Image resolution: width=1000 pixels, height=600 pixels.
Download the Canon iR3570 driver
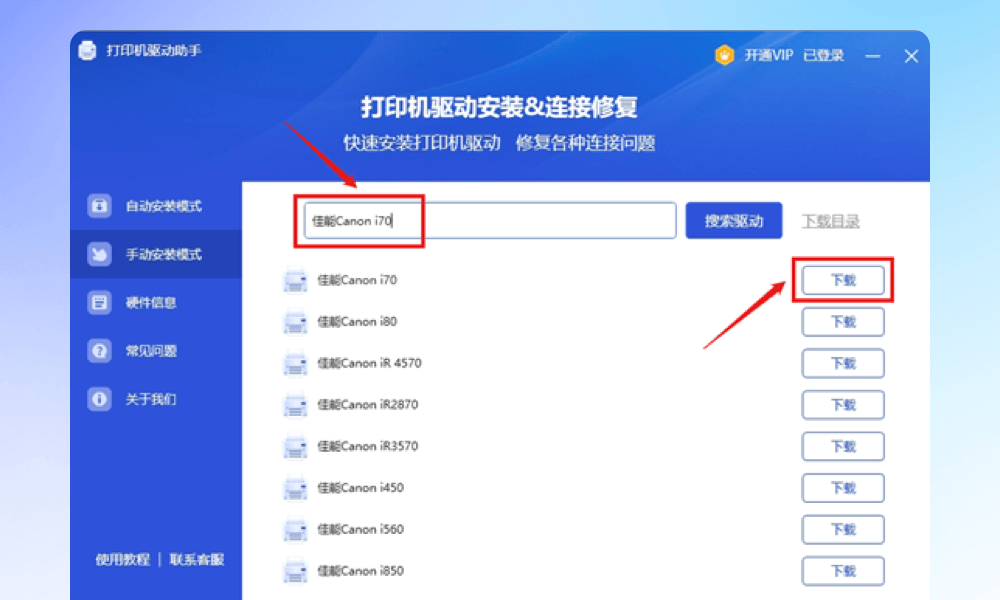pos(843,446)
